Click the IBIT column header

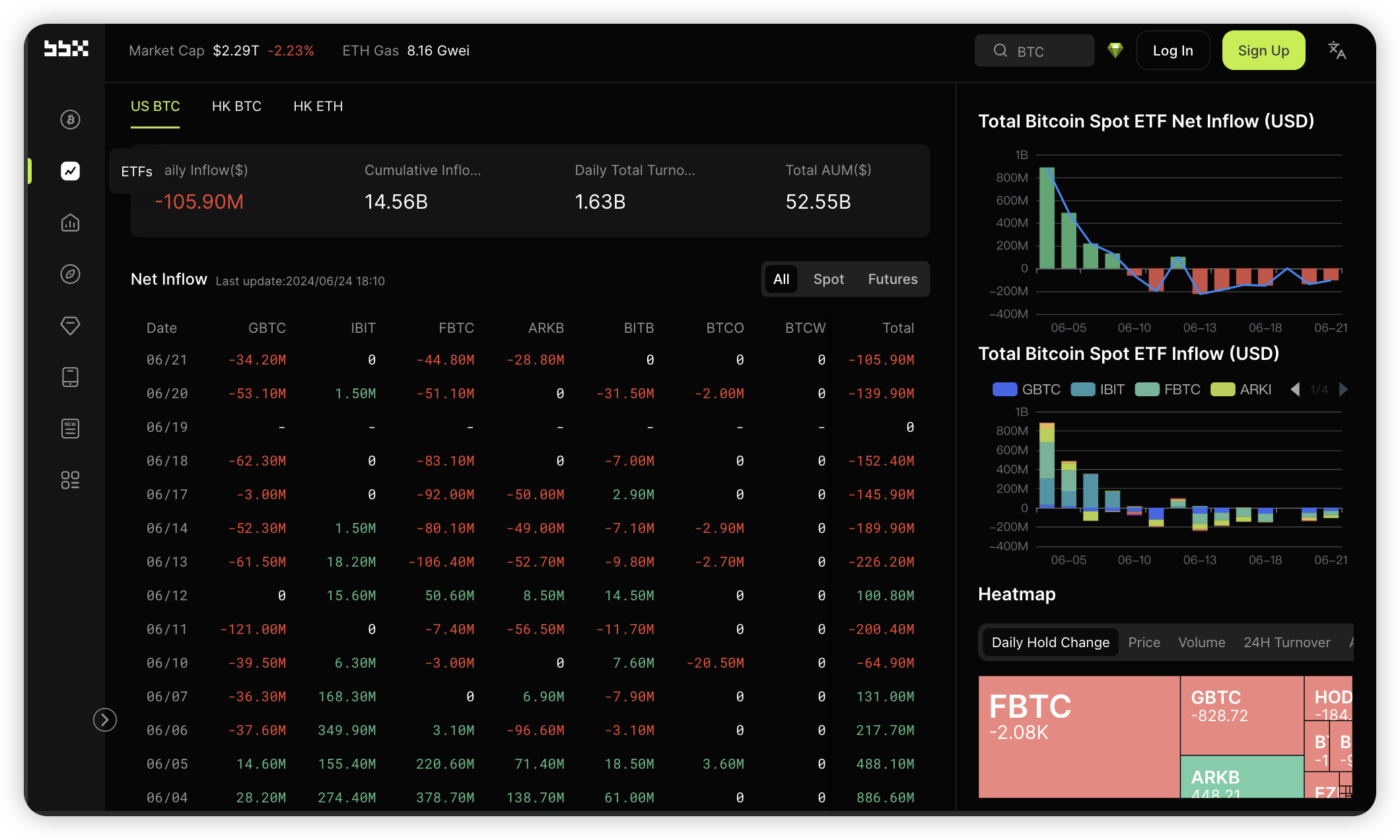[363, 328]
